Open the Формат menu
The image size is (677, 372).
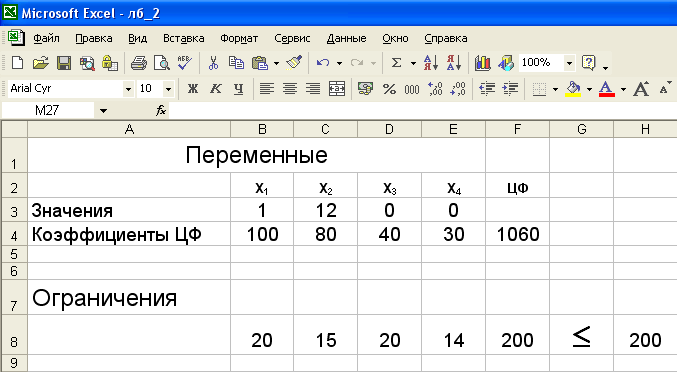(239, 38)
